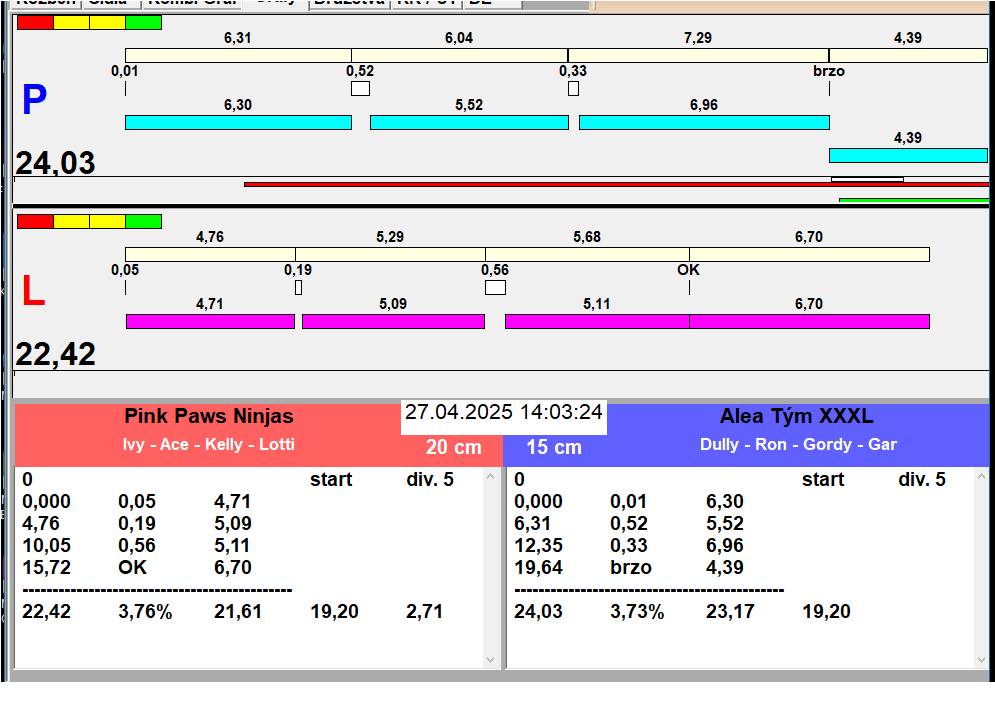The width and height of the screenshot is (995, 716).
Task: Select the cyan 6,30 run bar in lane P
Action: click(x=238, y=122)
